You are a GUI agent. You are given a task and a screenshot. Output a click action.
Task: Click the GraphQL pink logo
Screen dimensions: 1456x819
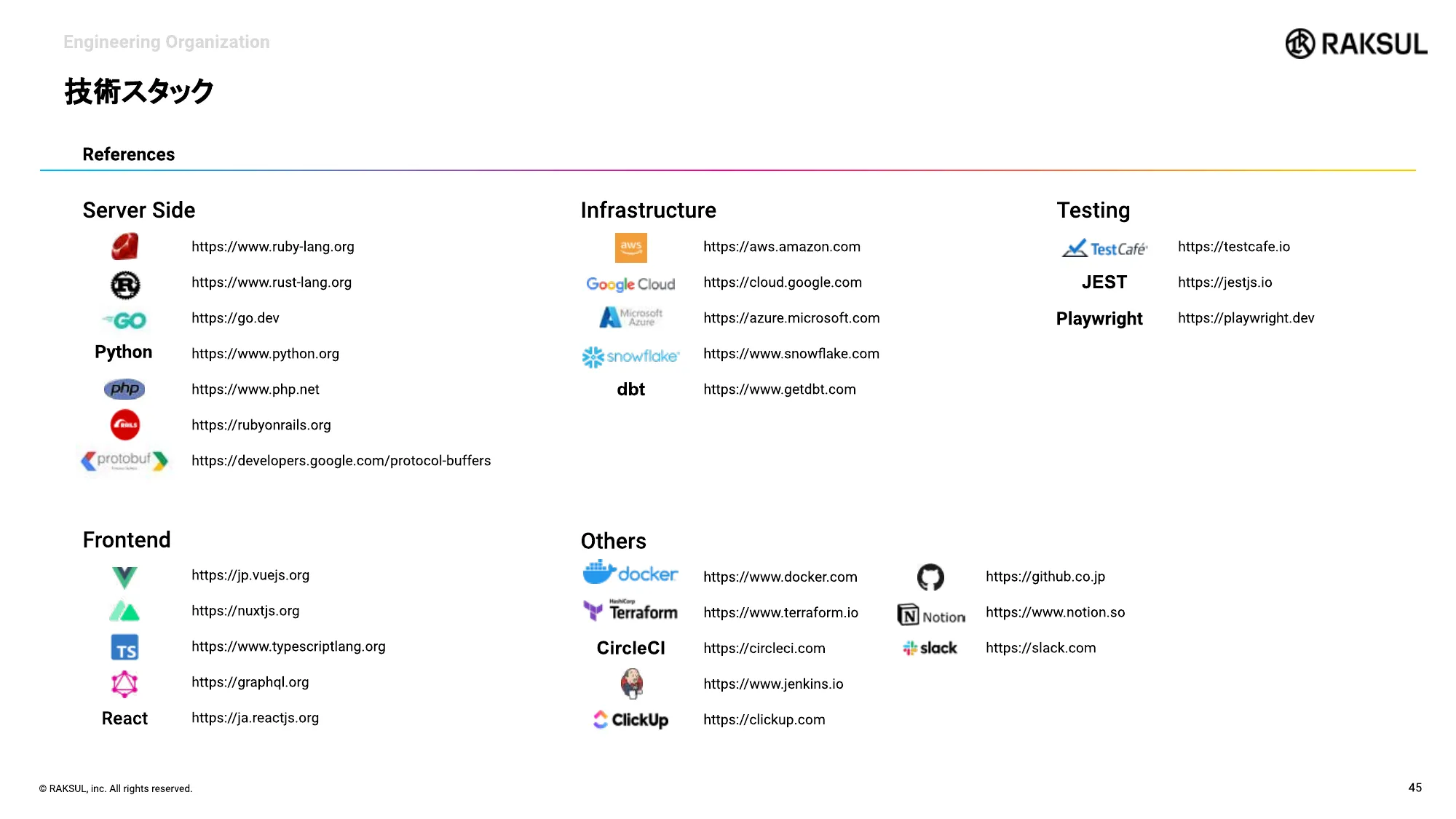(124, 684)
